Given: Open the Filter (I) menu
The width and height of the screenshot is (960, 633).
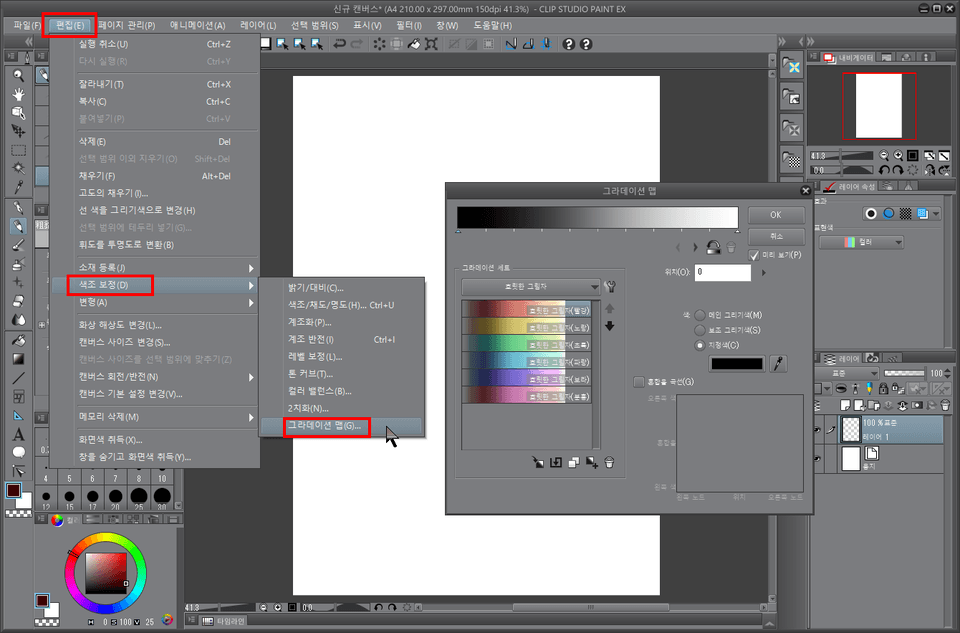Looking at the screenshot, I should 409,25.
